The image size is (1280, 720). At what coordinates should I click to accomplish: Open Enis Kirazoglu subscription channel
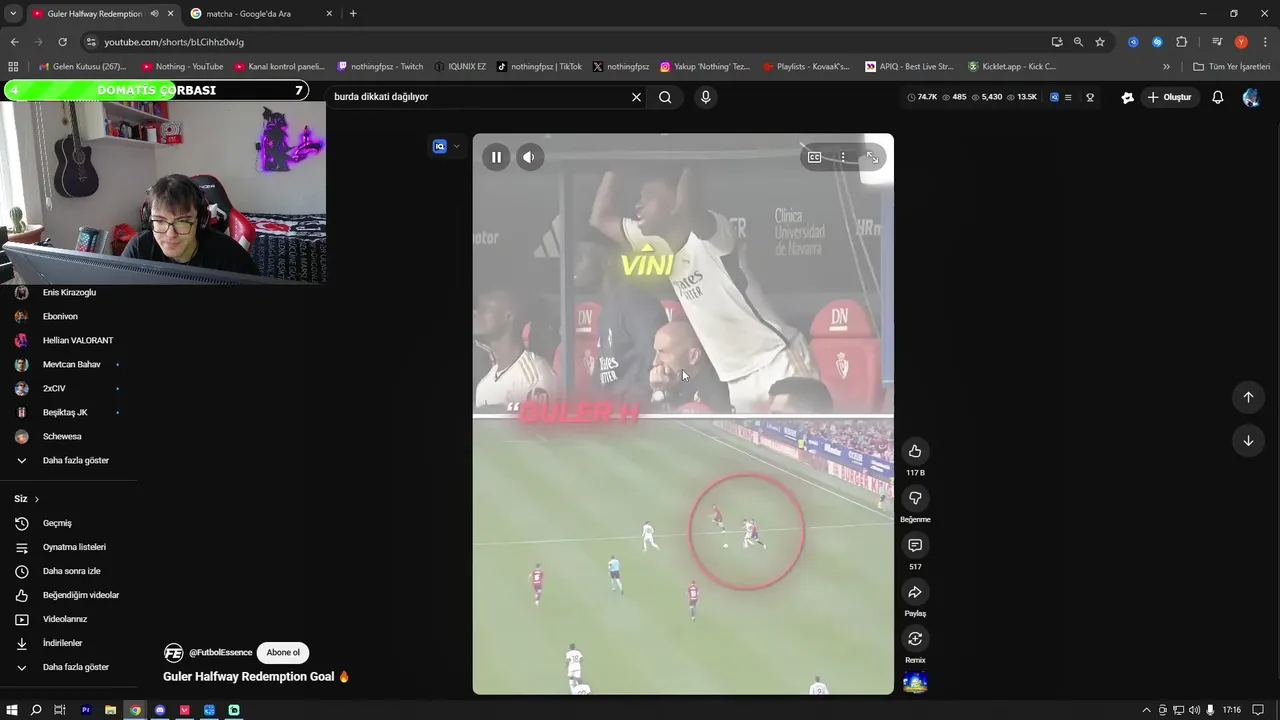point(68,292)
